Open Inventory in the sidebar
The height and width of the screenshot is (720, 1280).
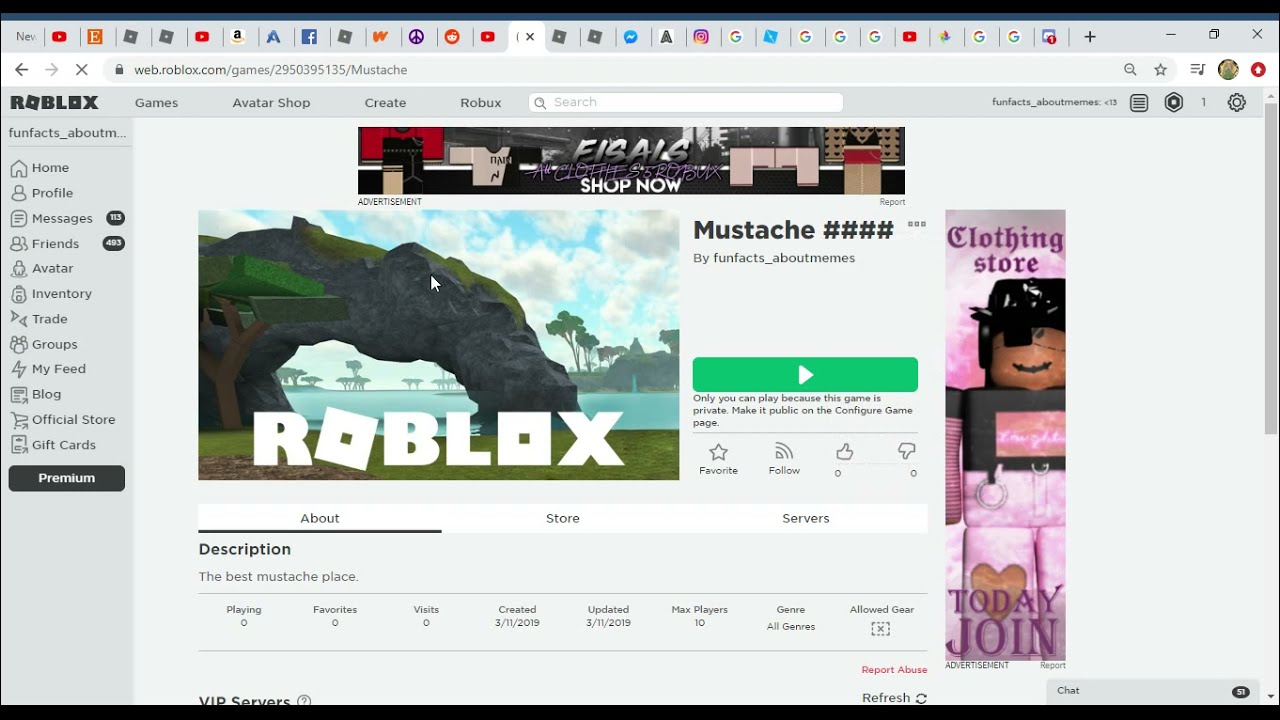[51, 294]
